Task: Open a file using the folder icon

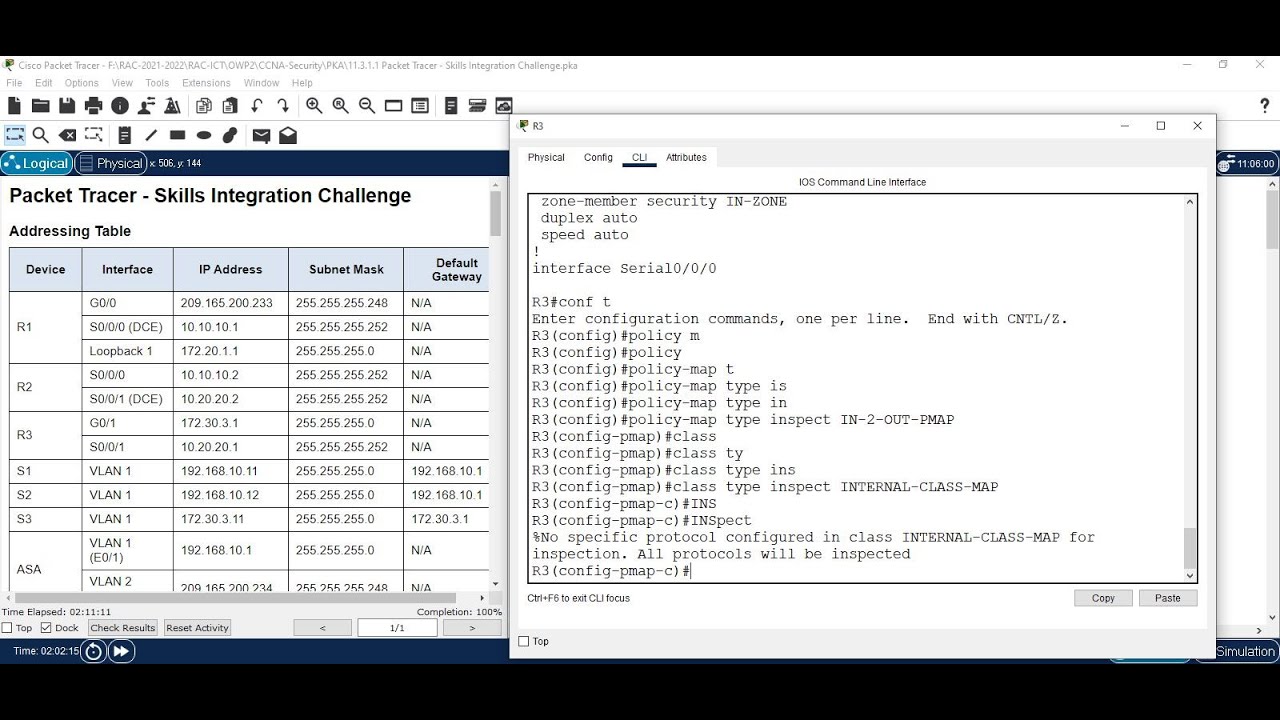Action: pyautogui.click(x=41, y=106)
